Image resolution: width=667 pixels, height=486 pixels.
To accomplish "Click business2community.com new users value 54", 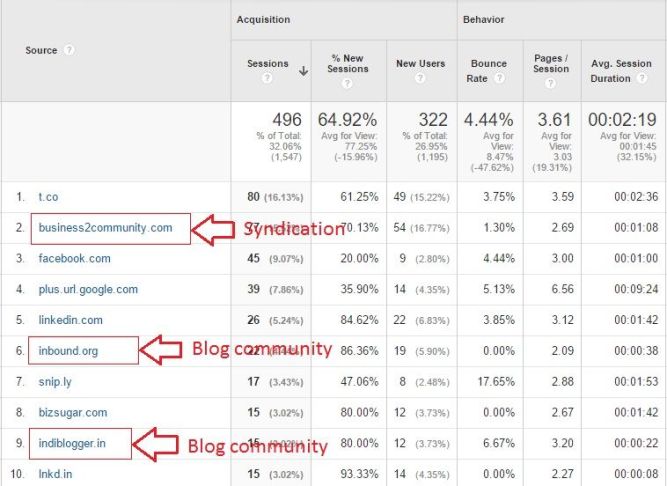I will click(399, 227).
